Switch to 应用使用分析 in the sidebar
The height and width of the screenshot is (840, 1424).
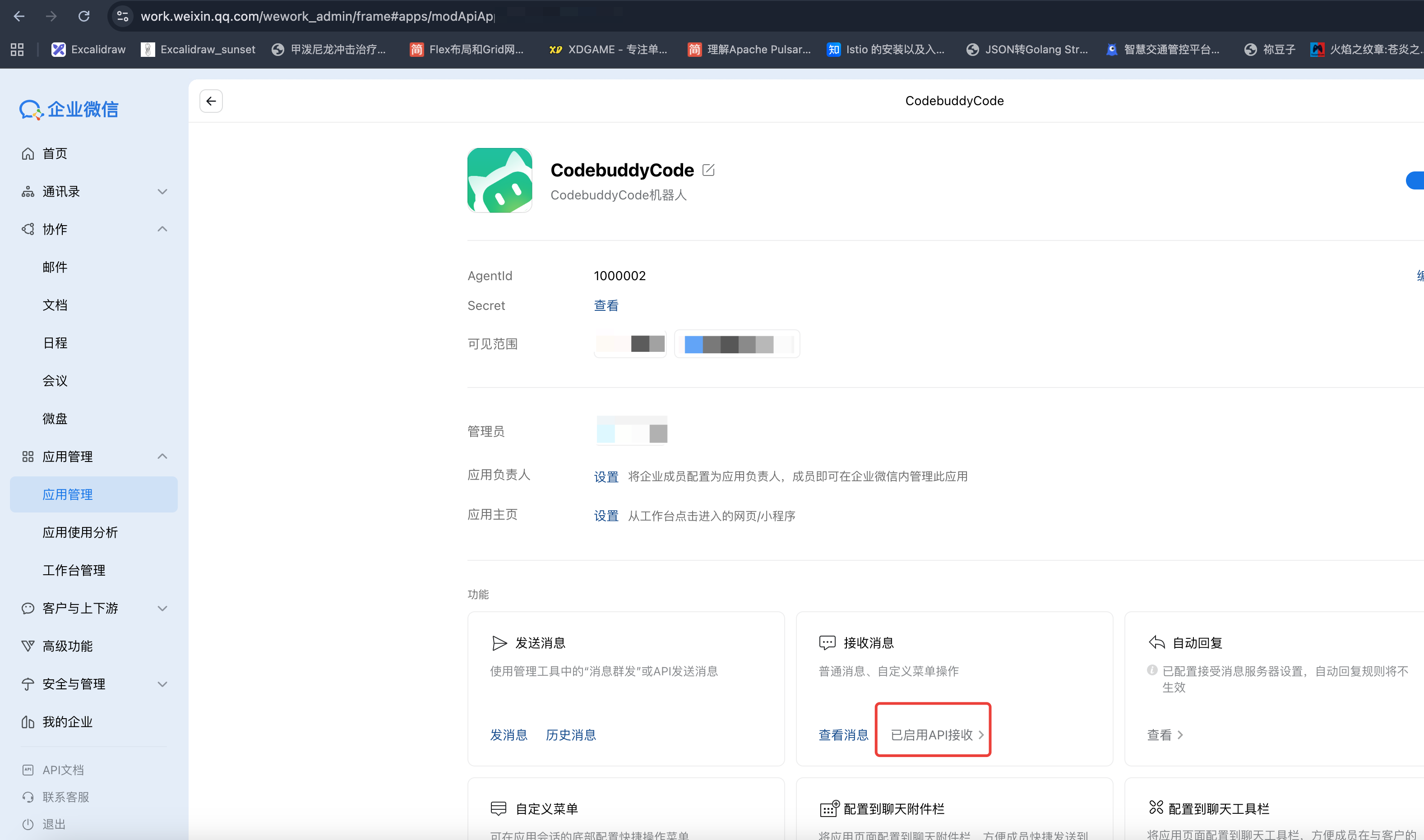(x=80, y=532)
